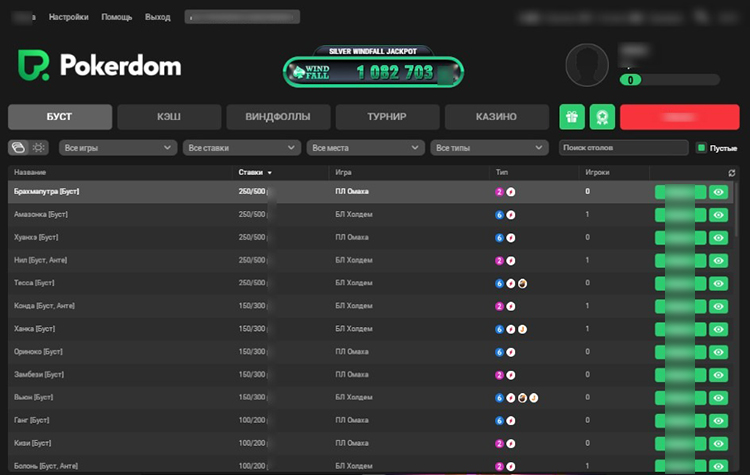Click the Silver Windfall Jackpot banner

pyautogui.click(x=373, y=67)
